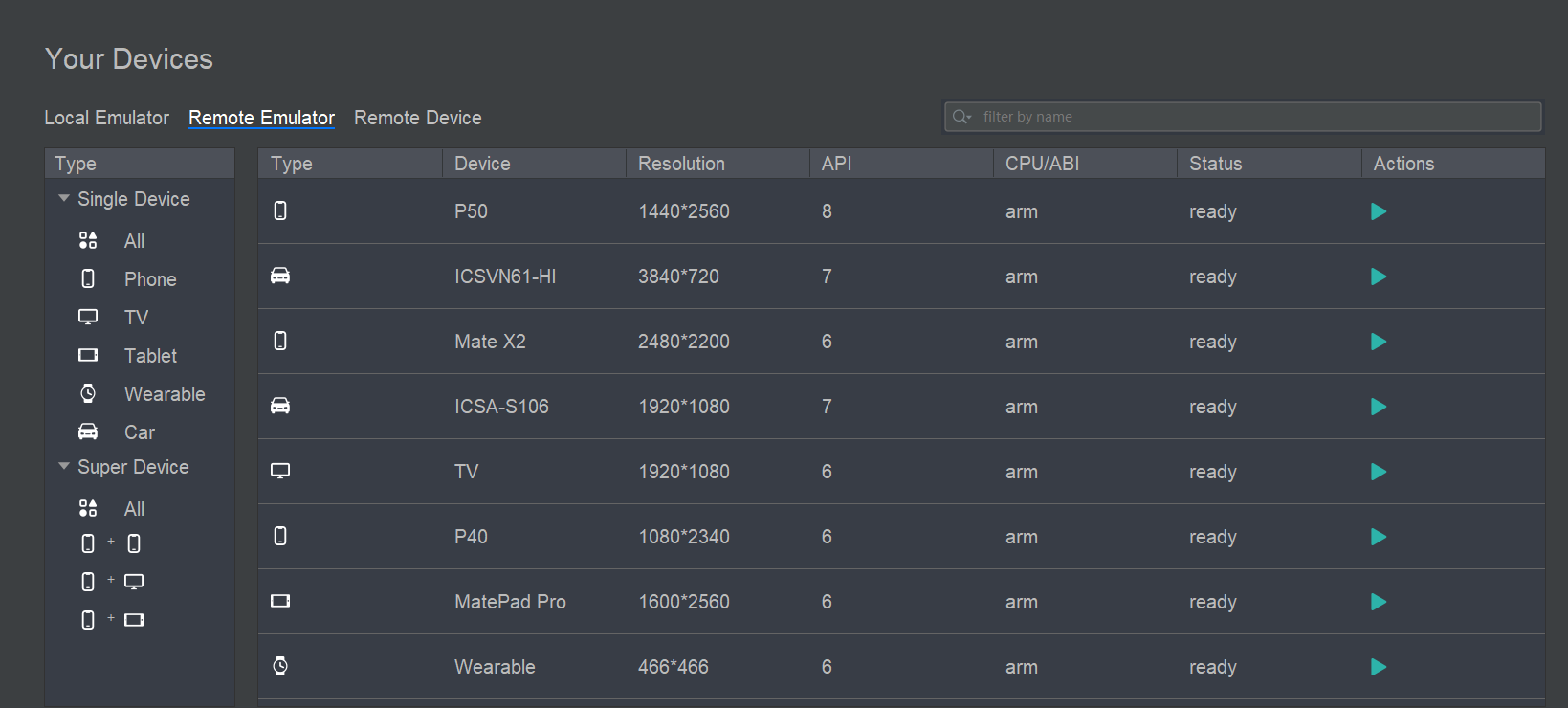Image resolution: width=1568 pixels, height=708 pixels.
Task: Click the 1080*2340 resolution cell
Action: pyautogui.click(x=684, y=537)
